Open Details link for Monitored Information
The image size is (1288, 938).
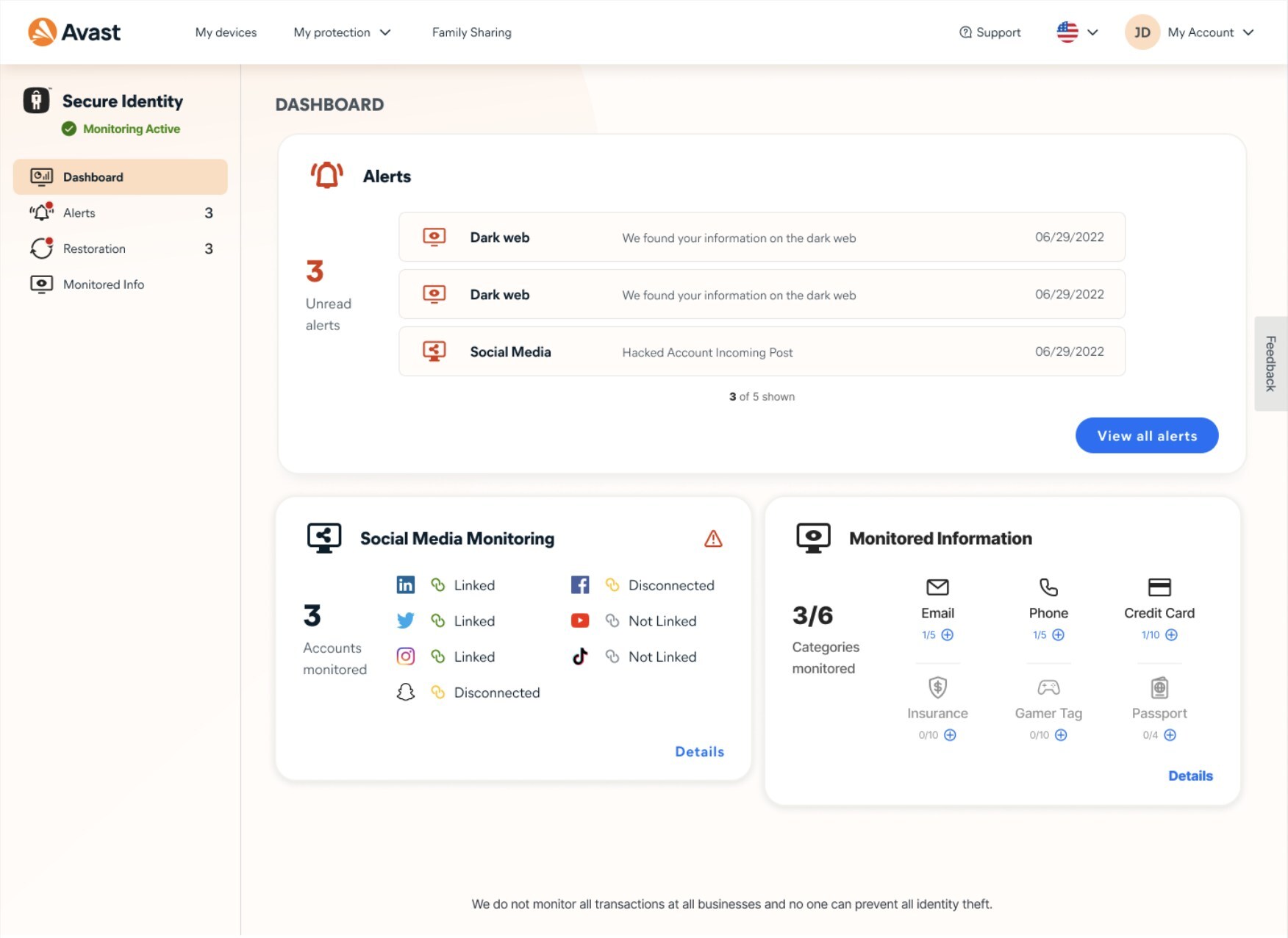pos(1189,776)
